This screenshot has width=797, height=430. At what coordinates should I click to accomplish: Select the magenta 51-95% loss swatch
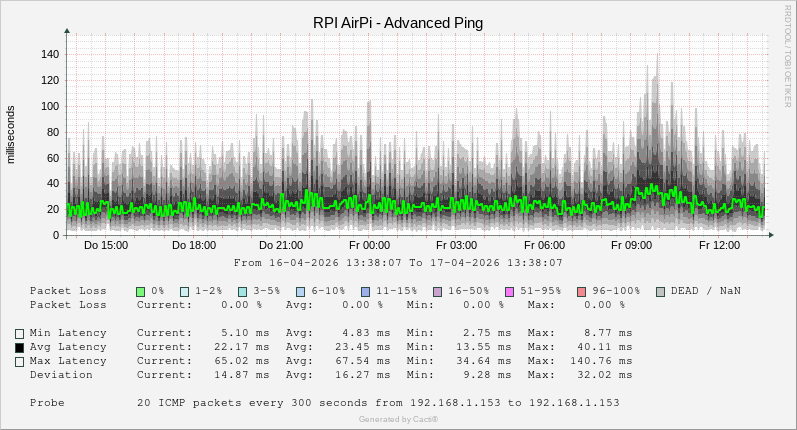[x=509, y=291]
